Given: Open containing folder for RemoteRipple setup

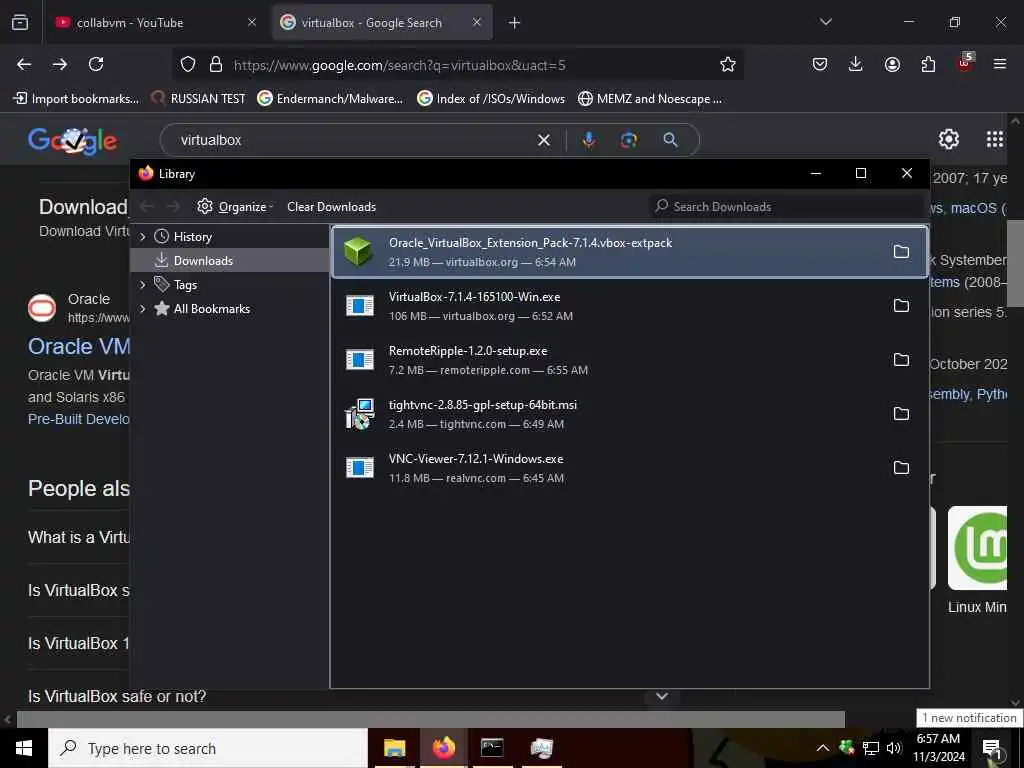Looking at the screenshot, I should point(901,360).
